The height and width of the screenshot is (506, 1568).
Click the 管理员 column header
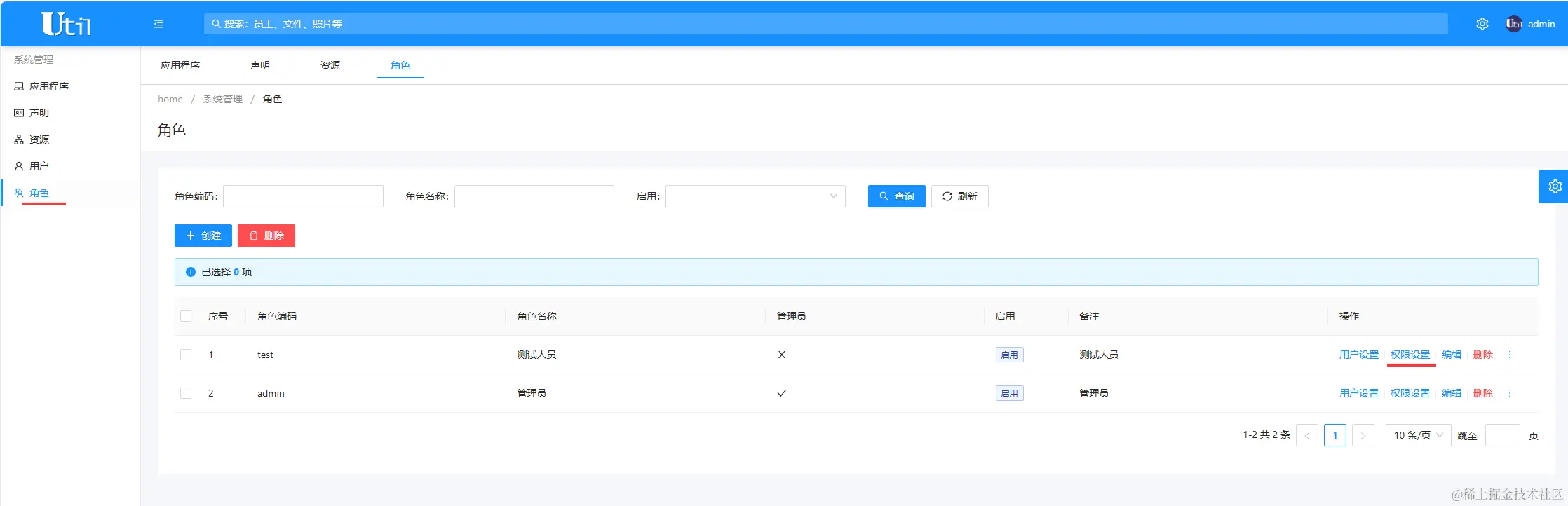[x=792, y=316]
